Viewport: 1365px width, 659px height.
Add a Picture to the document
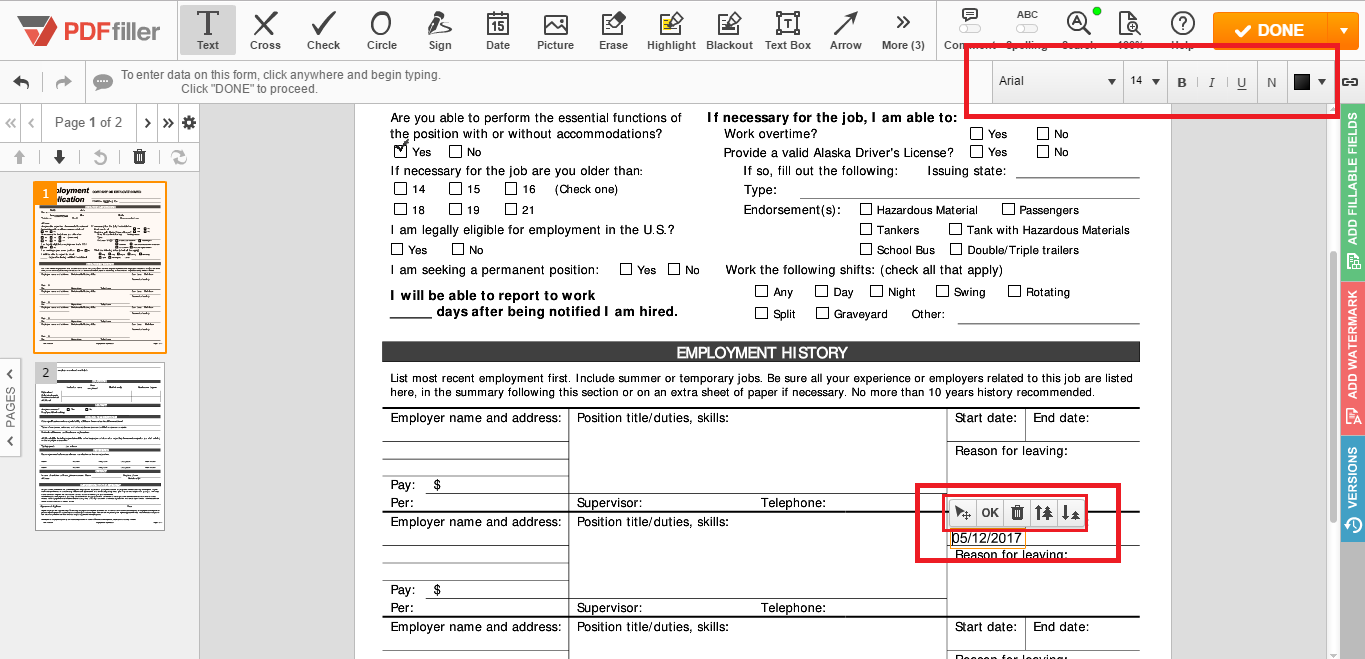555,30
